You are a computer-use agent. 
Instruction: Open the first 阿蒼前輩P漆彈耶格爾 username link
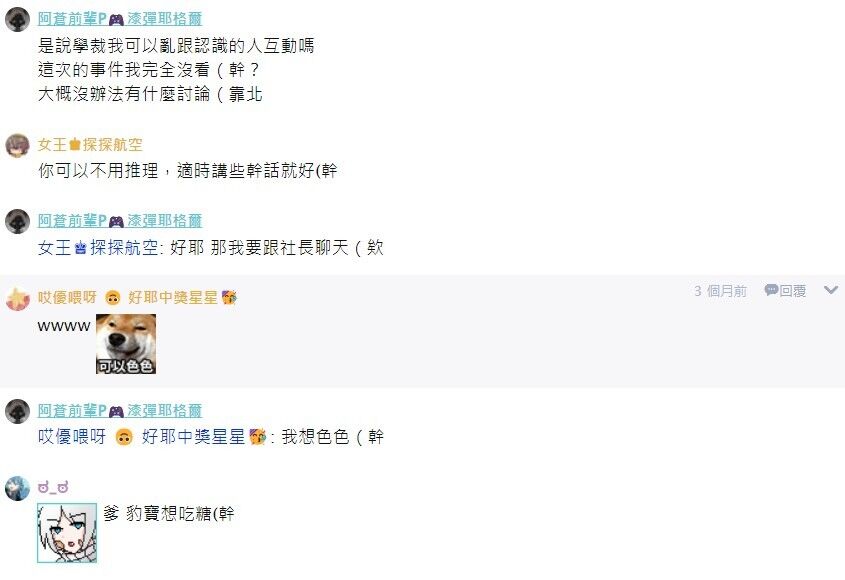pyautogui.click(x=120, y=19)
